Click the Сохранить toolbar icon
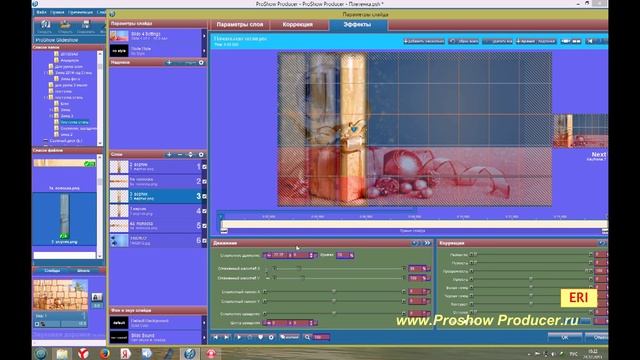Image resolution: width=640 pixels, height=360 pixels. coord(86,27)
